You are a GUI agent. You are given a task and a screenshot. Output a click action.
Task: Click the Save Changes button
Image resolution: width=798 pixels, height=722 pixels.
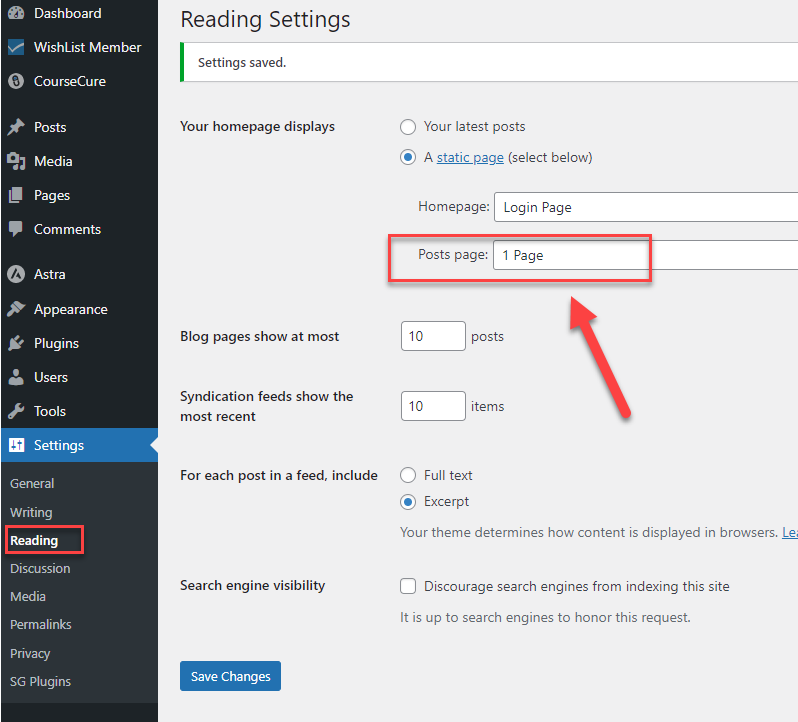[231, 676]
